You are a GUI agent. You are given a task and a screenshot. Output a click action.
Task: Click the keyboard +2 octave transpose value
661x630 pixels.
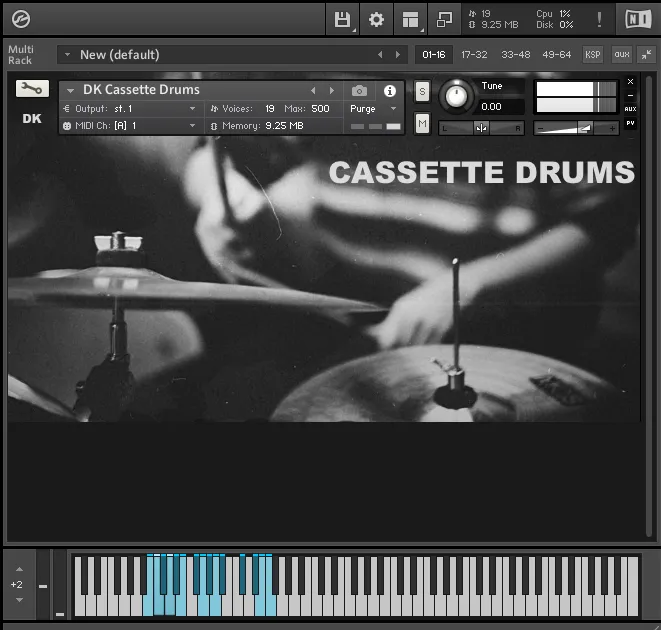click(17, 584)
